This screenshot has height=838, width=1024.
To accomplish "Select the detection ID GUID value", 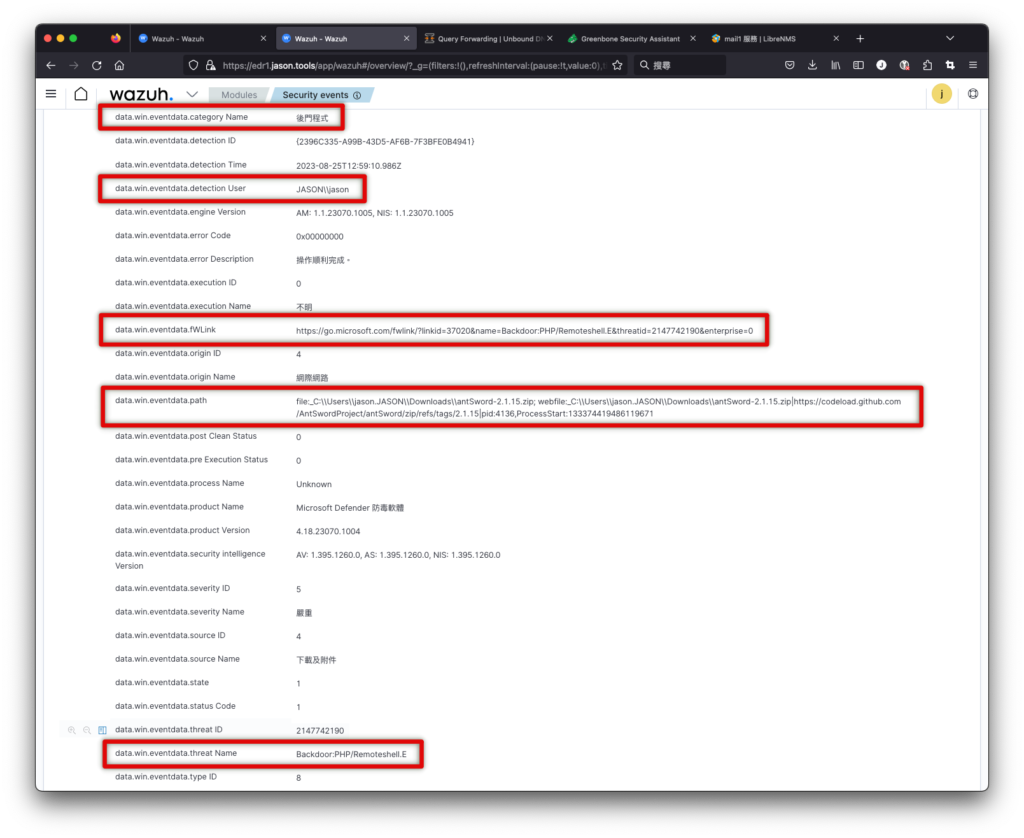I will point(385,142).
